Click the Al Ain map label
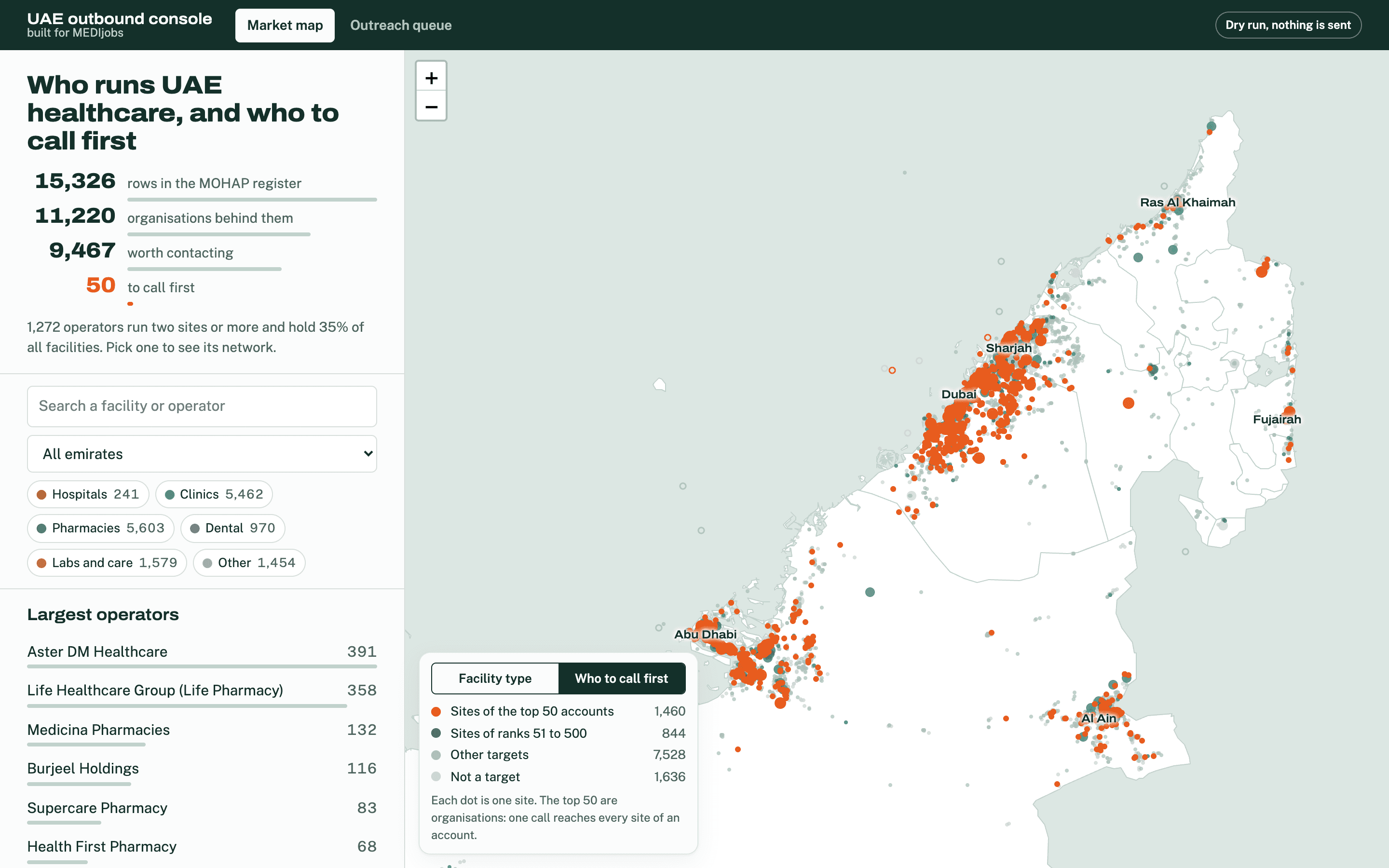This screenshot has width=1389, height=868. pos(1099,718)
